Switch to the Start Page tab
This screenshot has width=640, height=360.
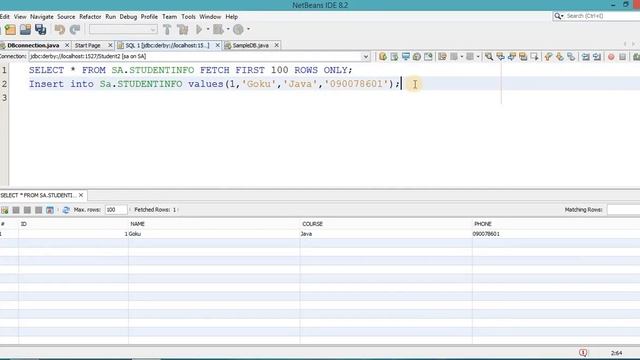[88, 45]
